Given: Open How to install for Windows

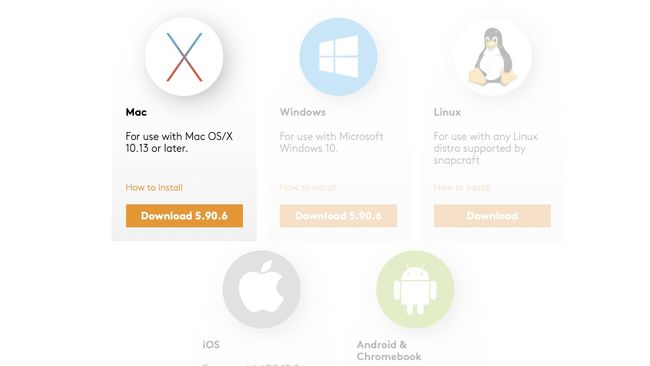Looking at the screenshot, I should 308,187.
